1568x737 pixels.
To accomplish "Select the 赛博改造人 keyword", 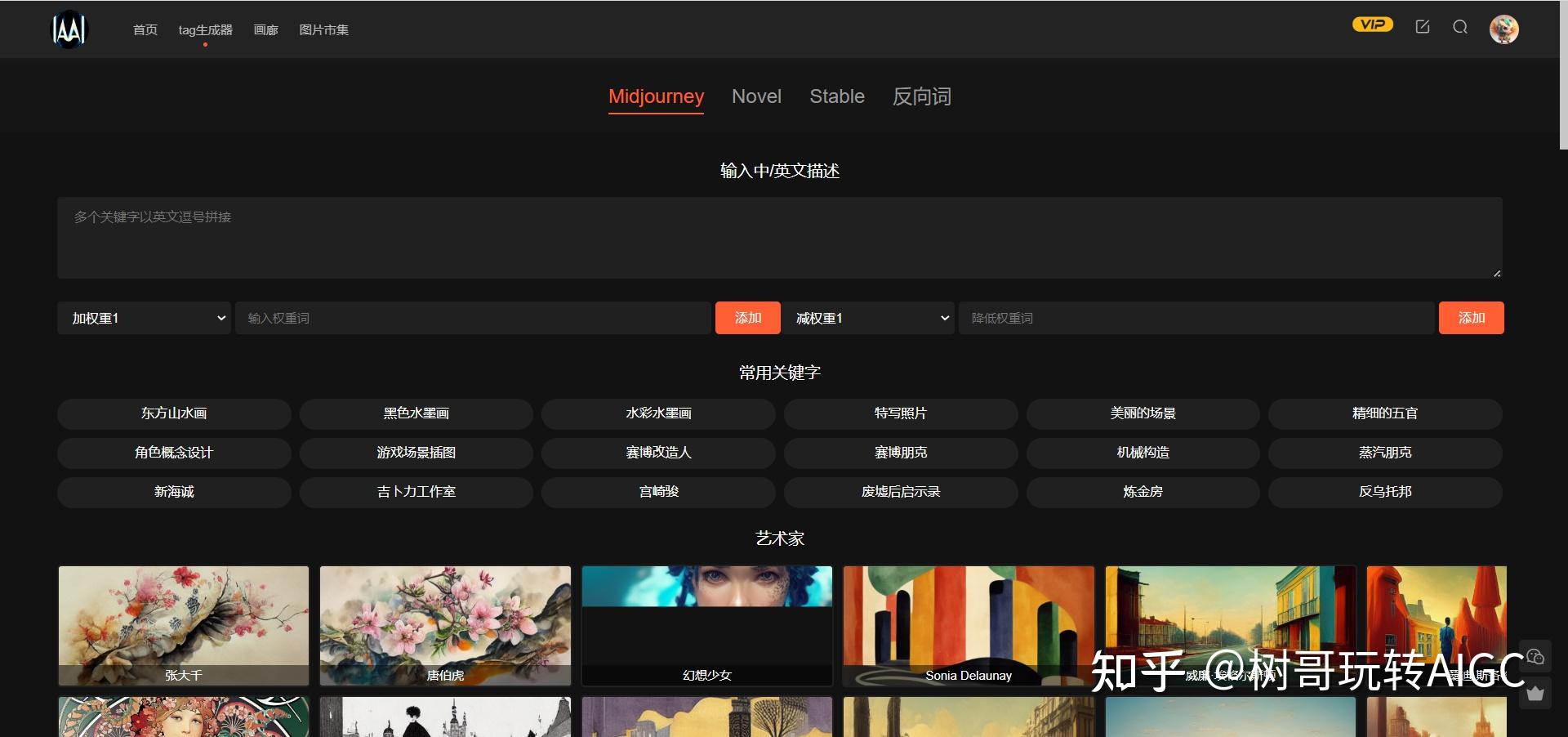I will [x=658, y=453].
